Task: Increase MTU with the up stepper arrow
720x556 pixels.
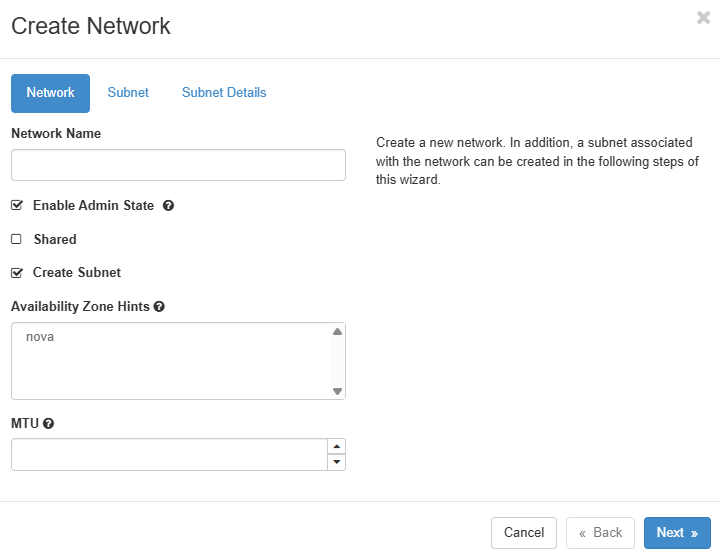Action: coord(337,447)
